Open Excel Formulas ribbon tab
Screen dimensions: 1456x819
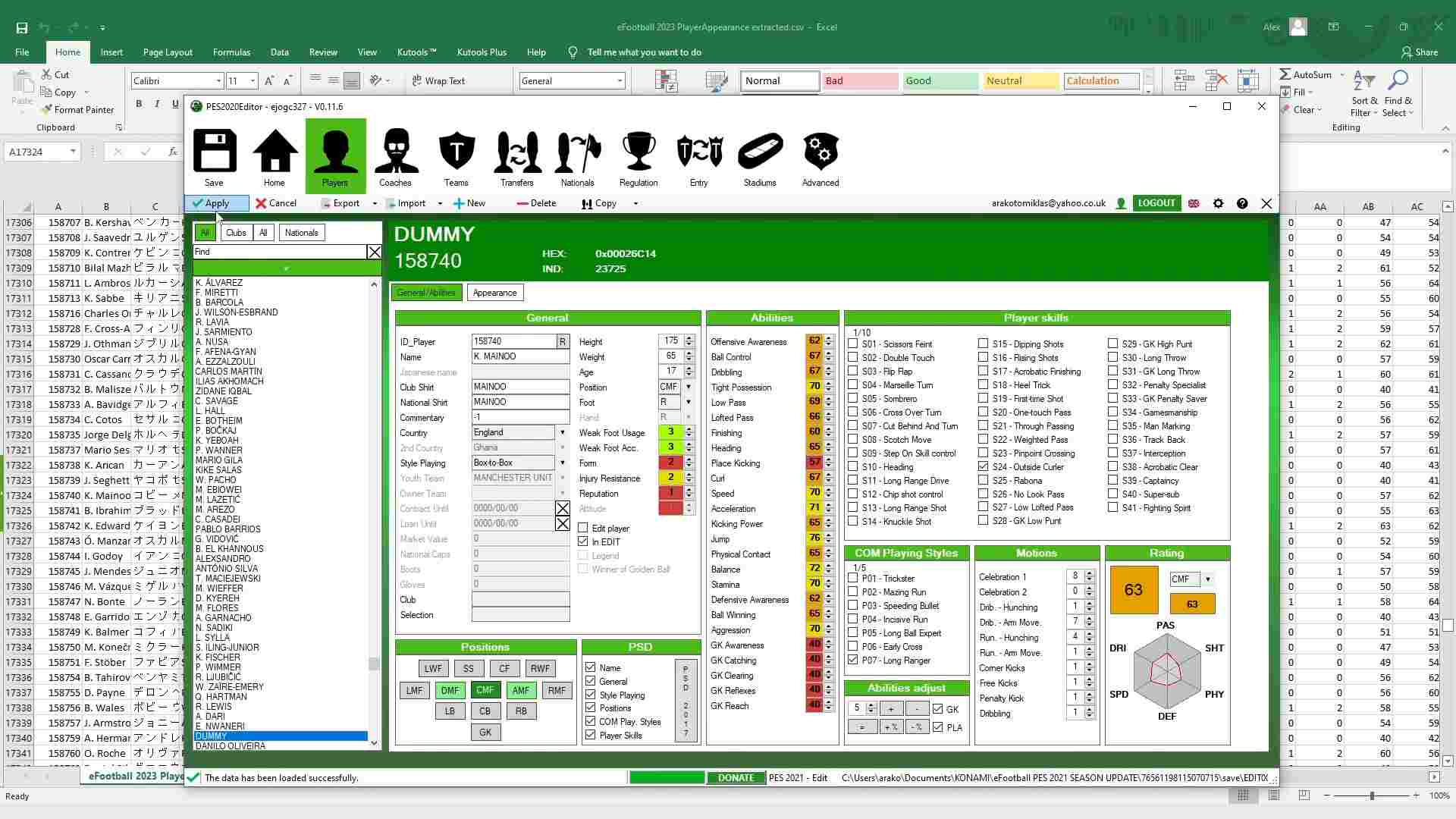point(231,52)
